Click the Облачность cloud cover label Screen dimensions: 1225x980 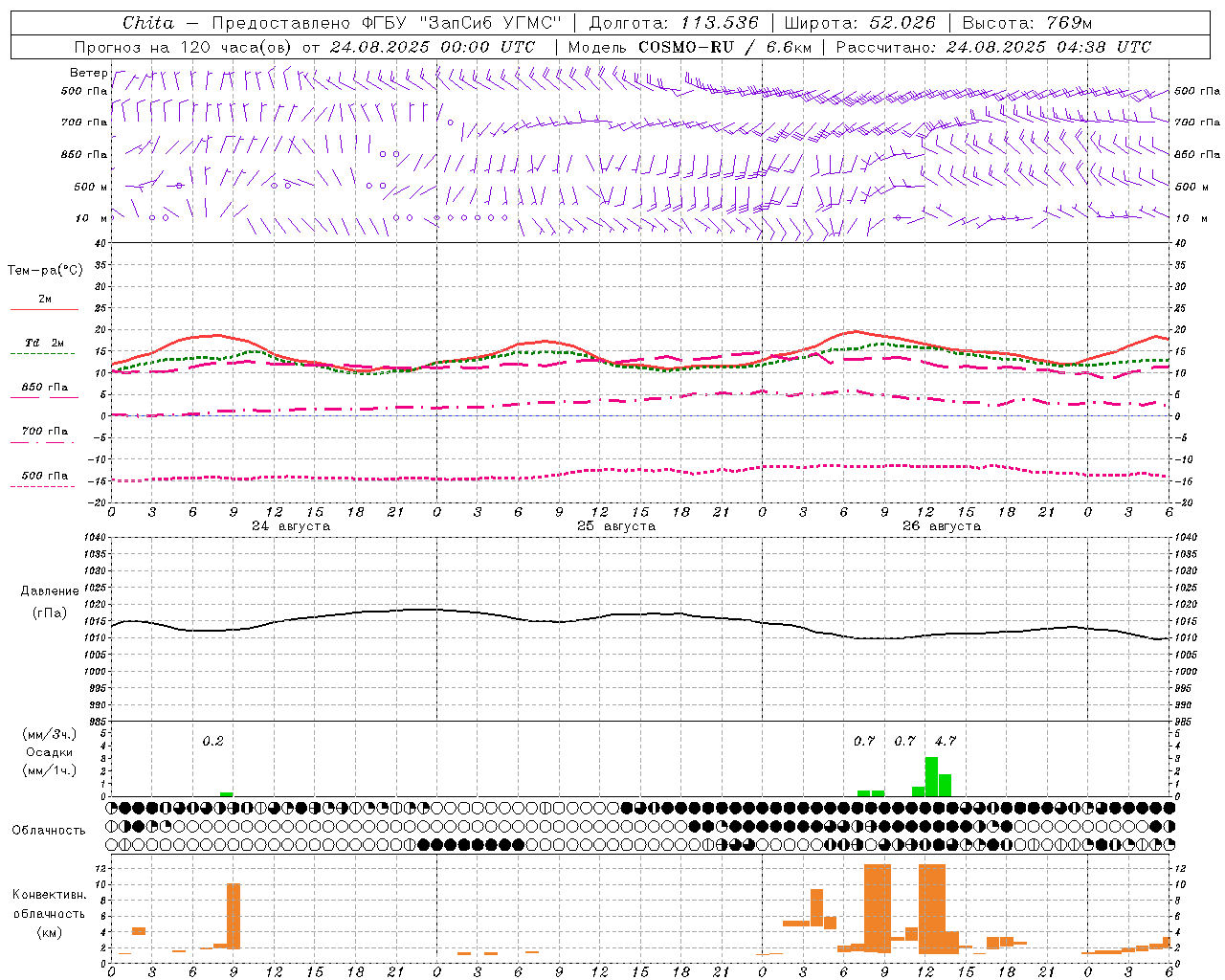[x=49, y=830]
